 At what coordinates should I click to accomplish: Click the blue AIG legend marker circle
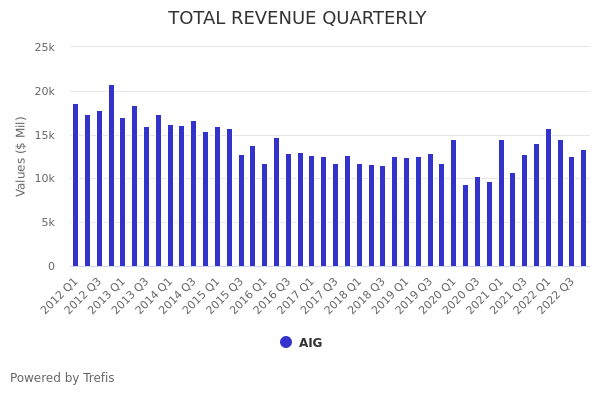pyautogui.click(x=286, y=342)
